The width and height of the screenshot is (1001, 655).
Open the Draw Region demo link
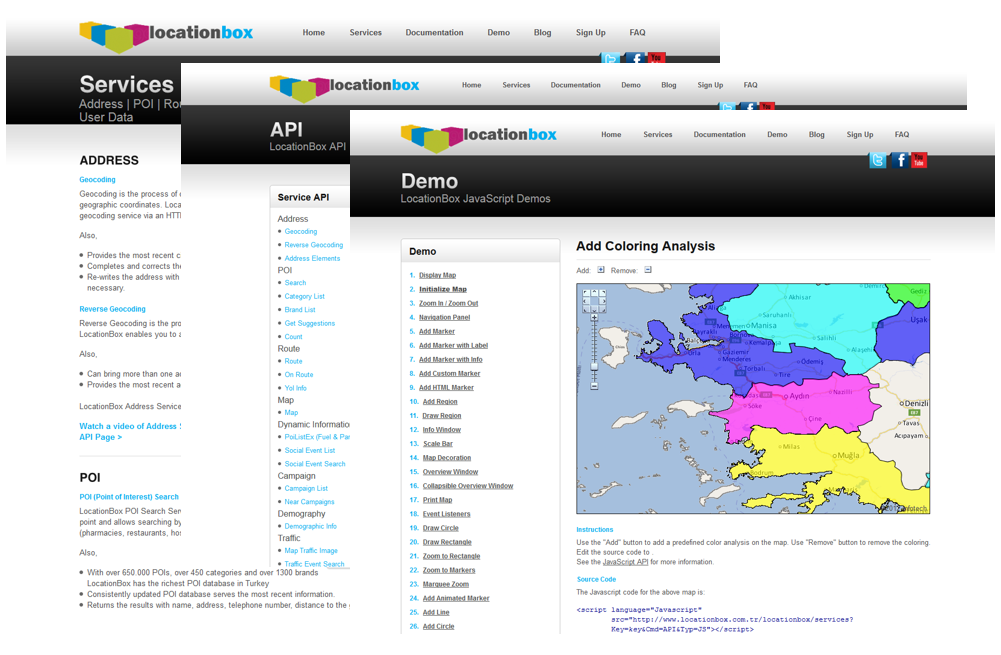click(442, 416)
